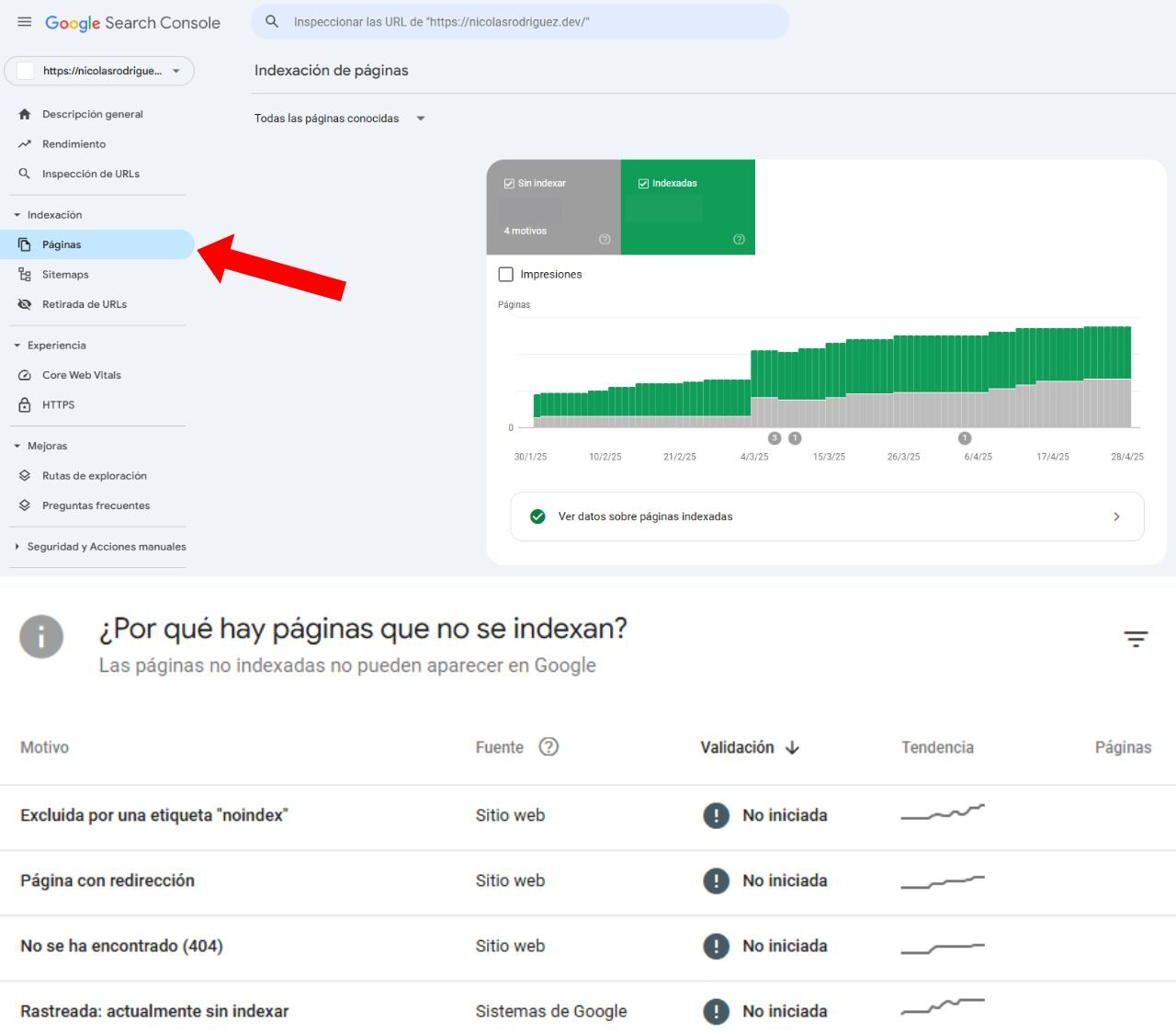The height and width of the screenshot is (1033, 1176).
Task: Click the chevron arrow on indexed pages row
Action: click(x=1116, y=516)
